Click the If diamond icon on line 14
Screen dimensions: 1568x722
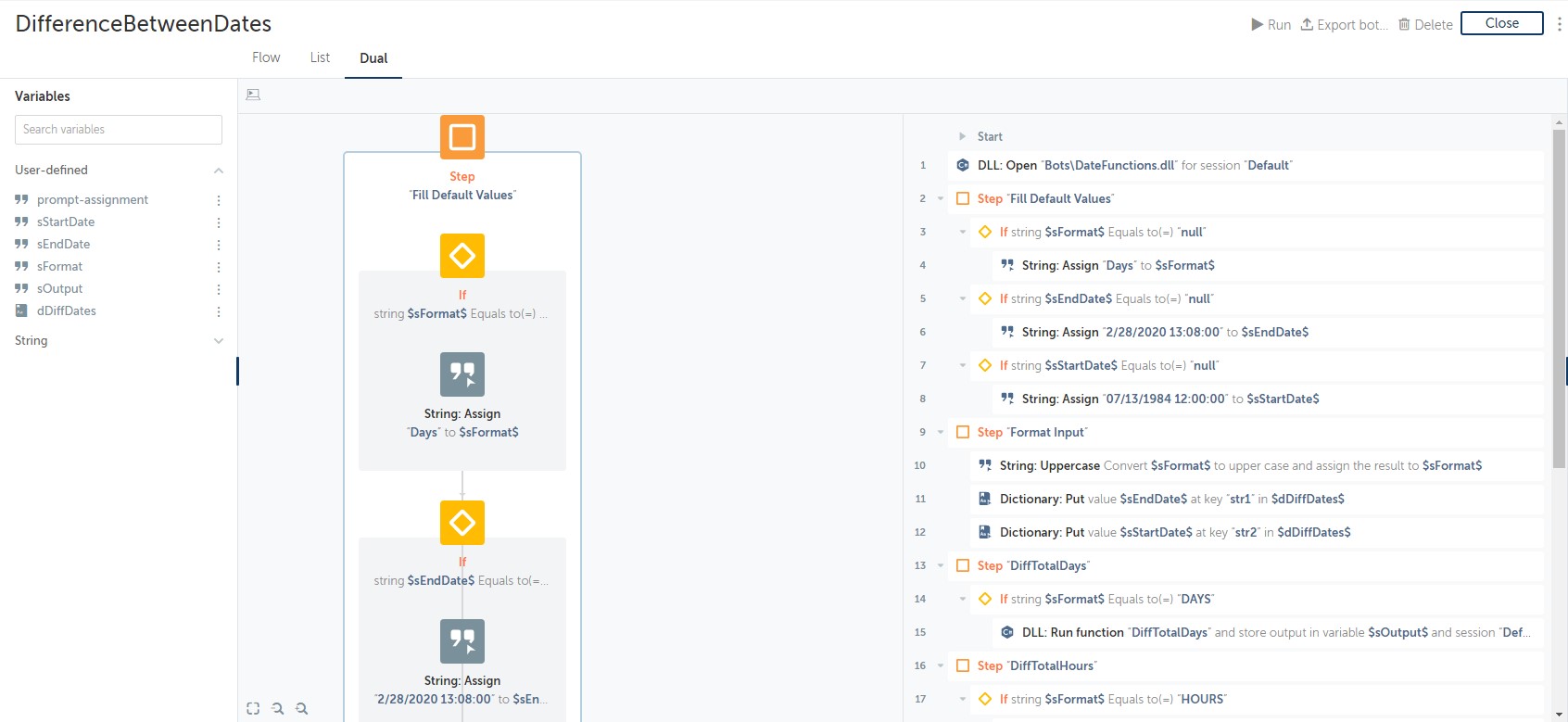985,599
